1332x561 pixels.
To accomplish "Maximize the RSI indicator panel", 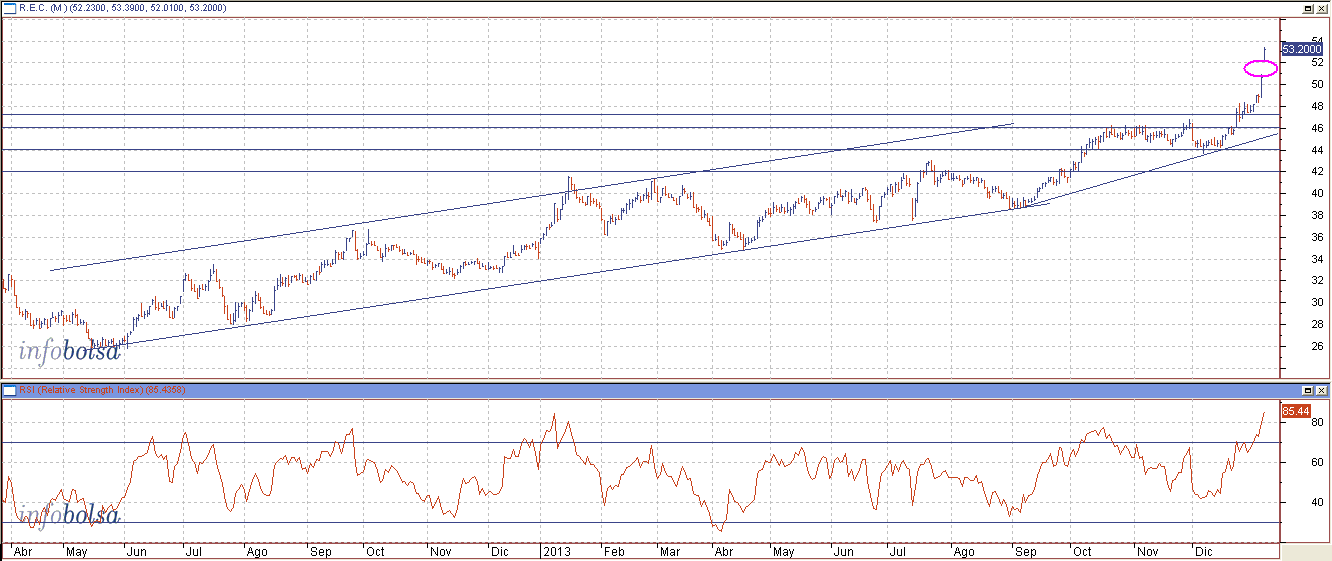I will [1308, 390].
